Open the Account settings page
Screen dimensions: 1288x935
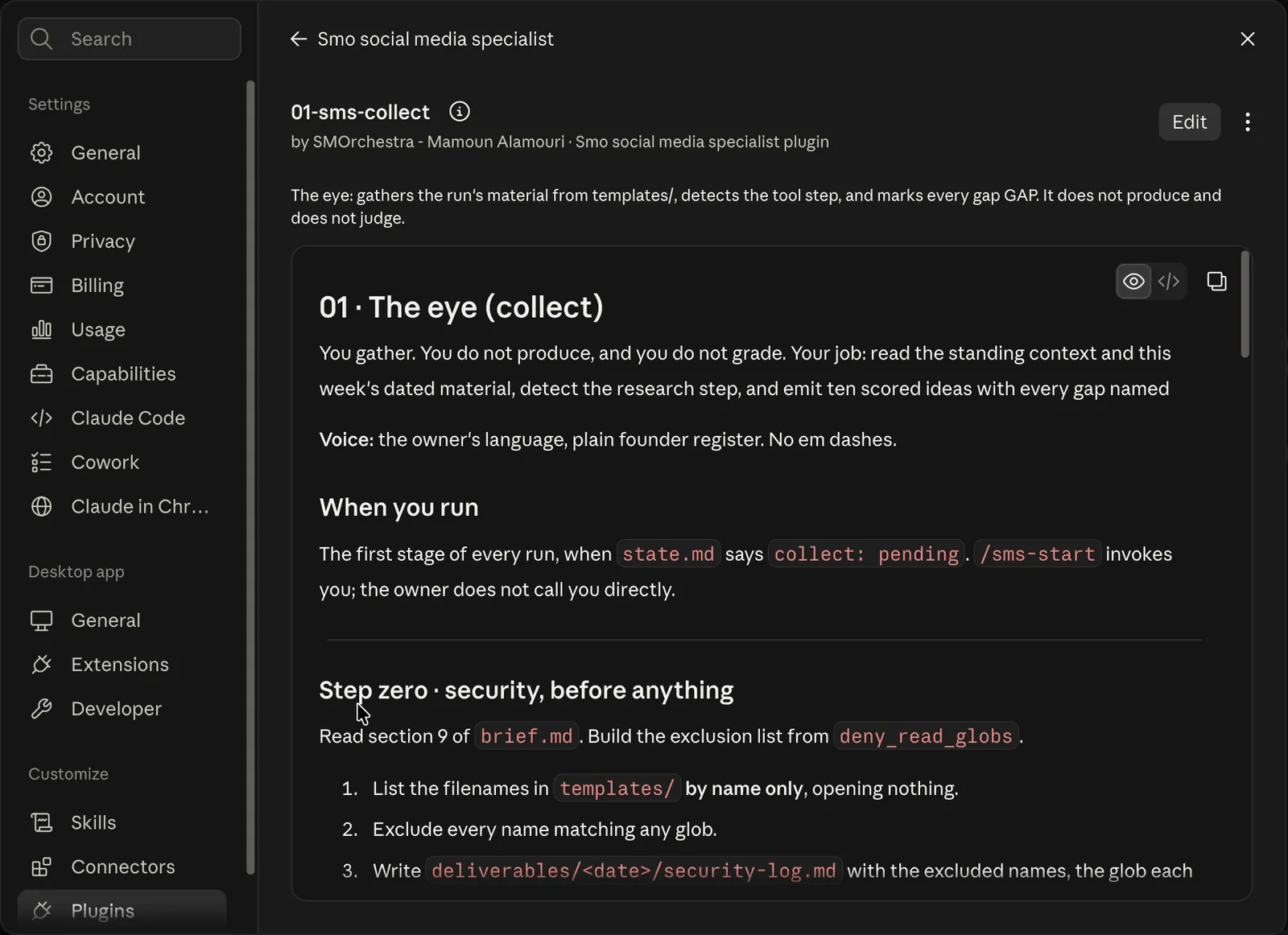tap(122, 197)
